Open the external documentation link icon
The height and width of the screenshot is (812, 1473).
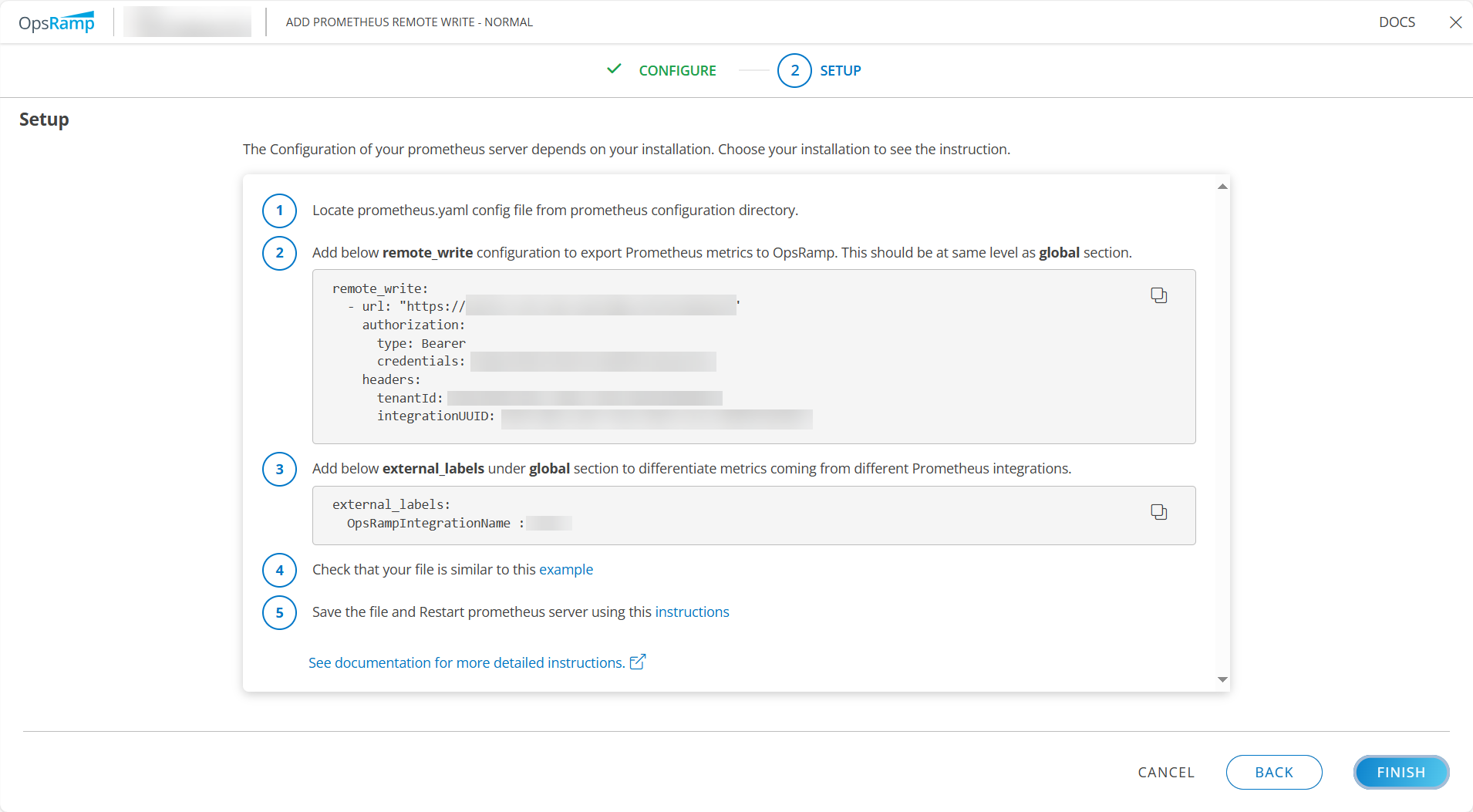[638, 662]
